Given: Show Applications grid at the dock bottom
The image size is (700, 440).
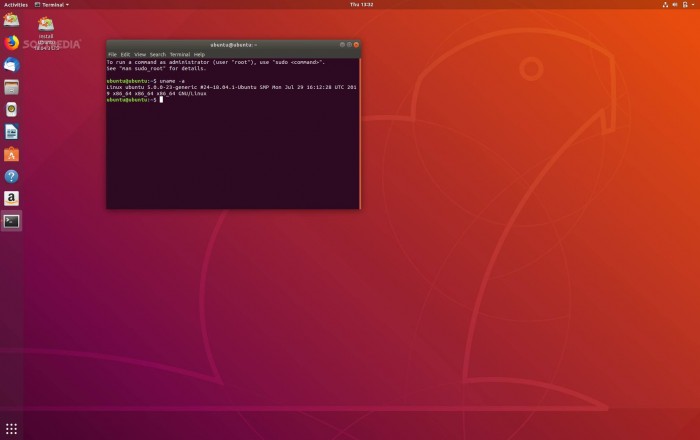Looking at the screenshot, I should (x=11, y=428).
